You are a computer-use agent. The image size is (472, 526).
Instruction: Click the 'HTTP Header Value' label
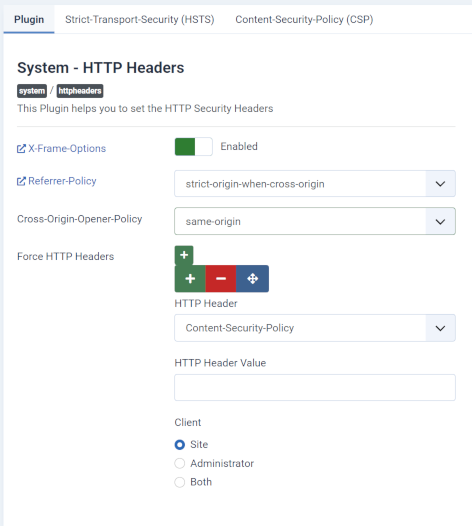pos(220,363)
